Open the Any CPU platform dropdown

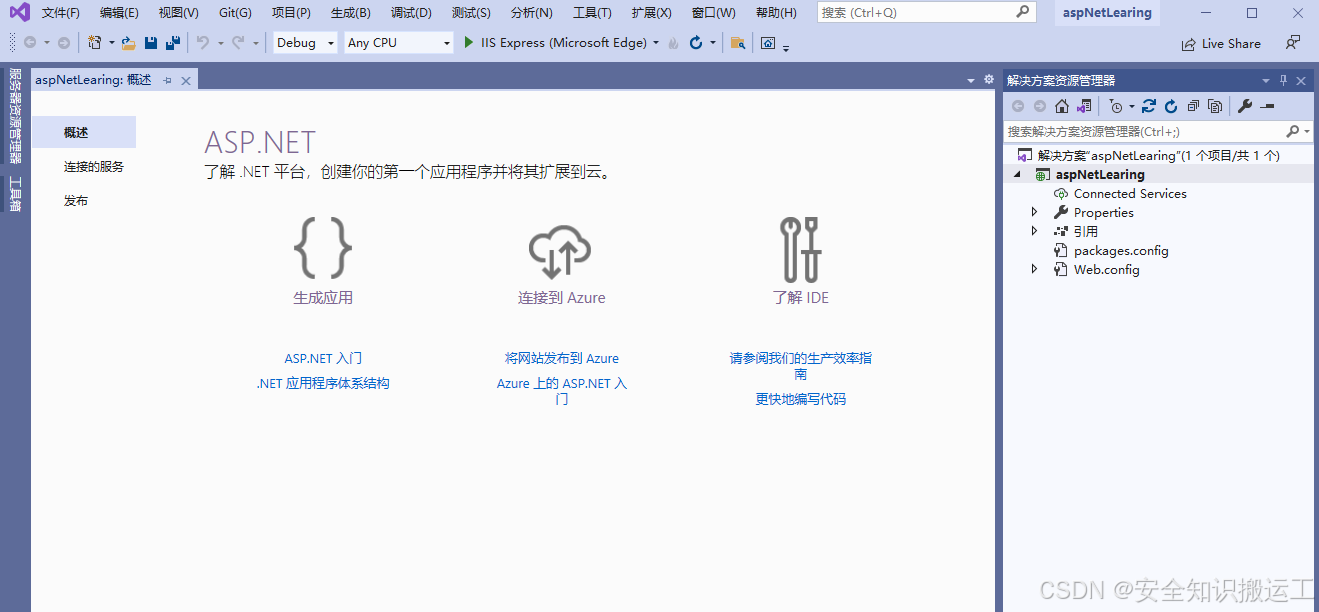pos(447,43)
